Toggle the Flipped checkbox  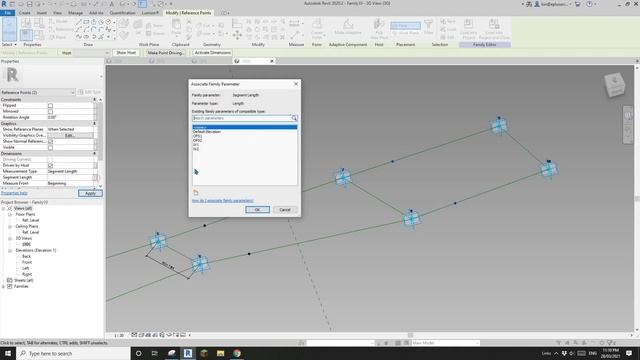tap(50, 105)
